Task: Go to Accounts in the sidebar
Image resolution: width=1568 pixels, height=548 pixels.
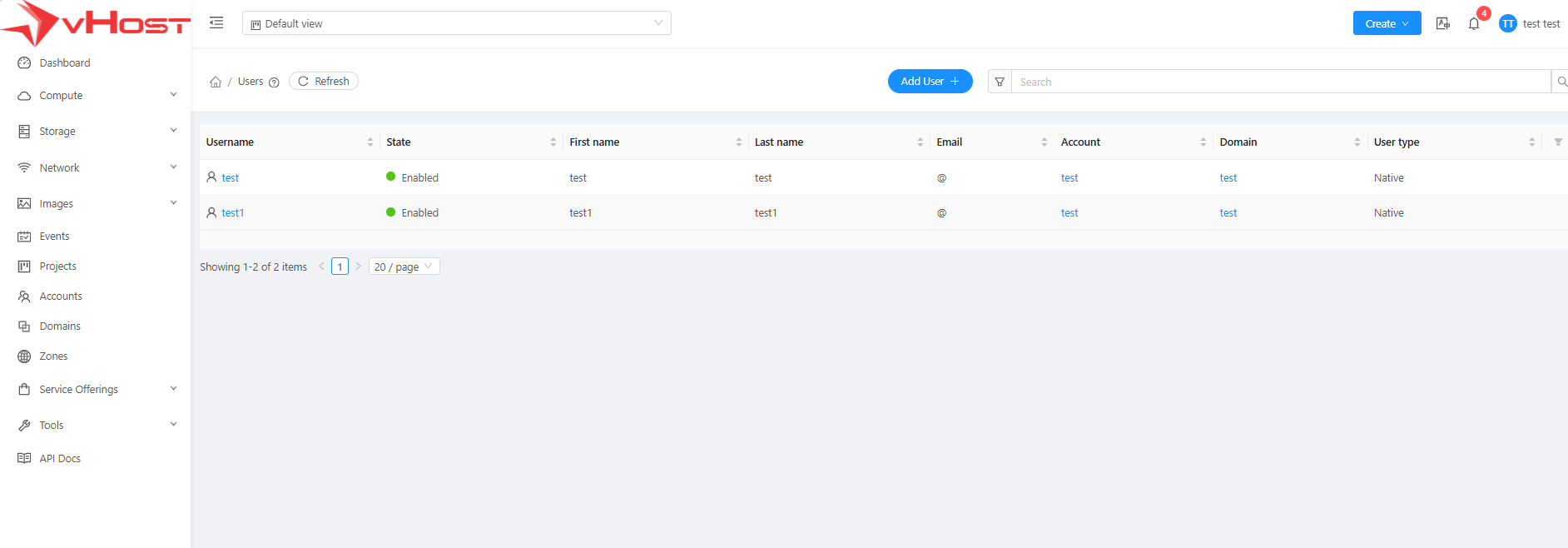Action: pos(61,296)
